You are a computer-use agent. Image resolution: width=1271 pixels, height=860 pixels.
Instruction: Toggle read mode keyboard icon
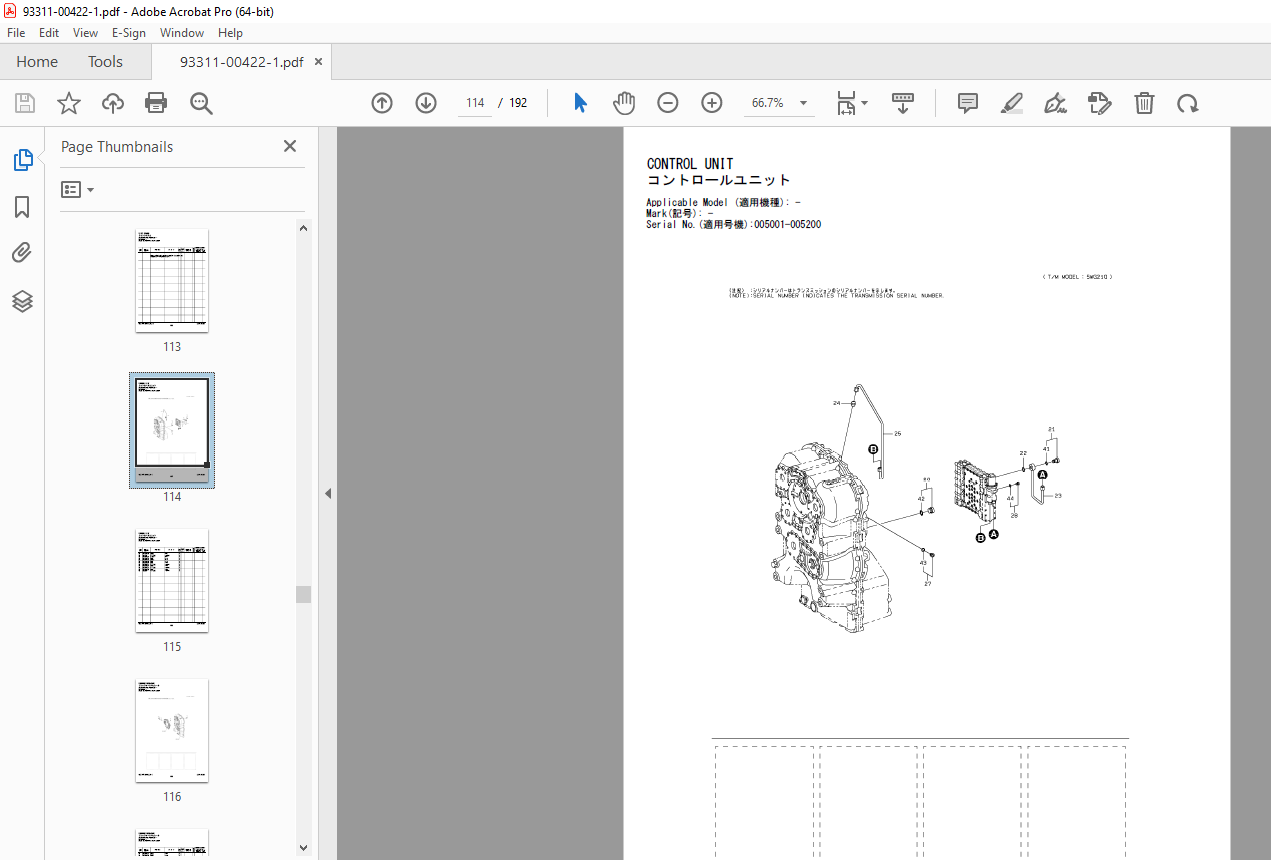pyautogui.click(x=903, y=103)
